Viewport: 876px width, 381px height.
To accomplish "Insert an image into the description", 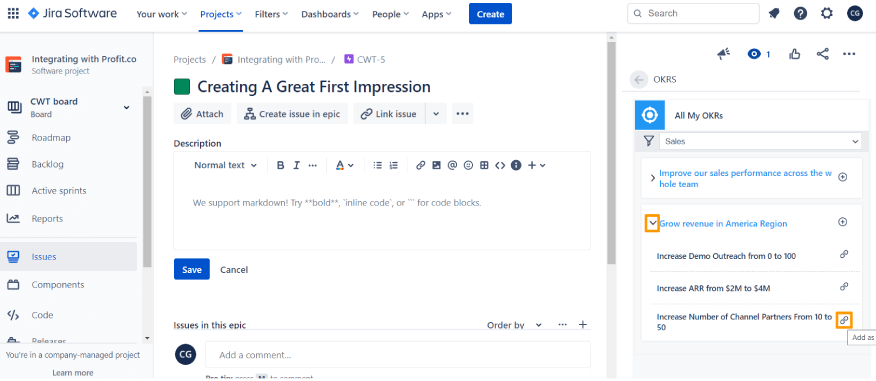I will click(x=436, y=165).
